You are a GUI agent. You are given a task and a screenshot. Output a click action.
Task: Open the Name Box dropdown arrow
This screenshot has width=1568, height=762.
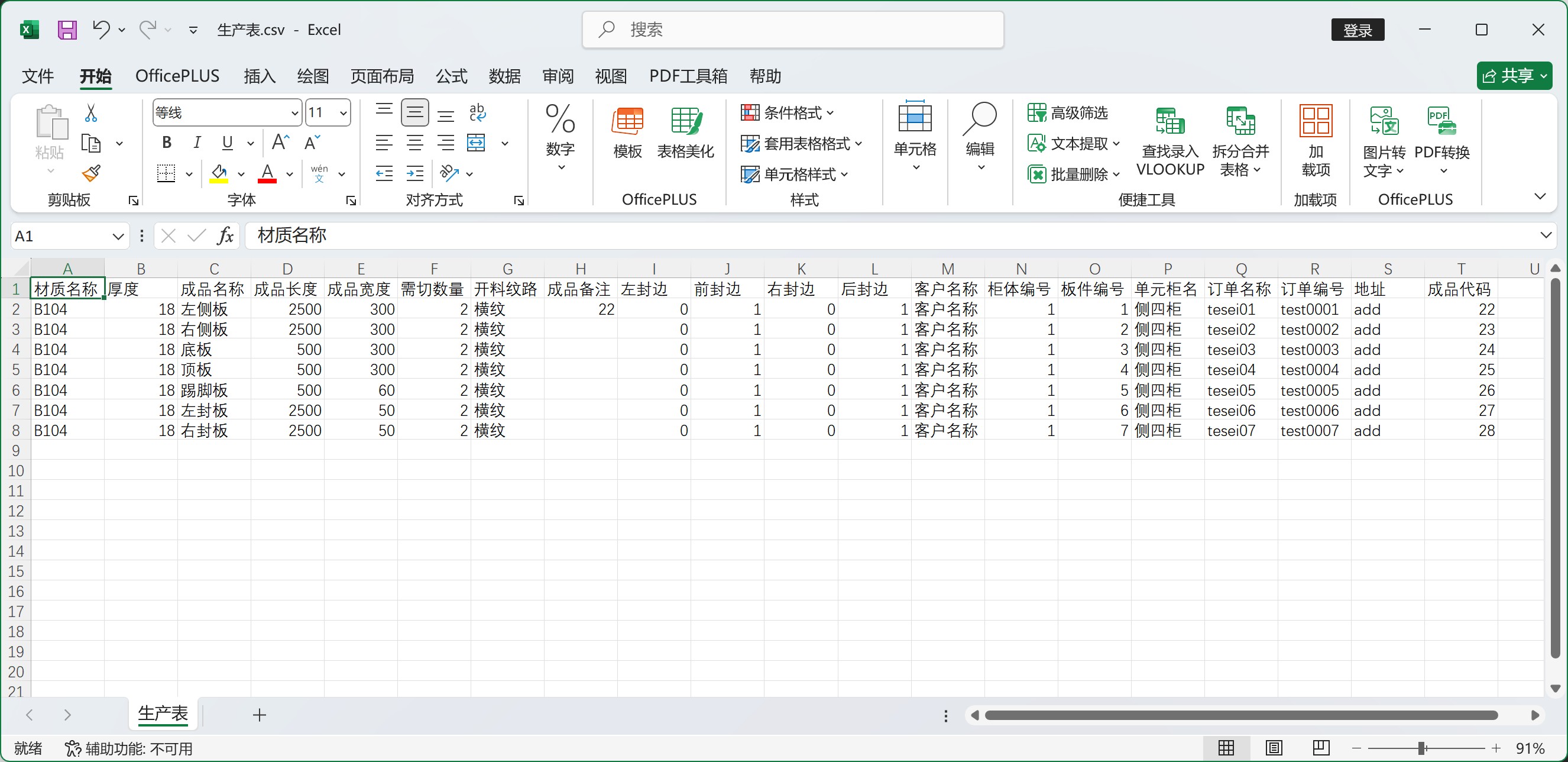coord(118,236)
